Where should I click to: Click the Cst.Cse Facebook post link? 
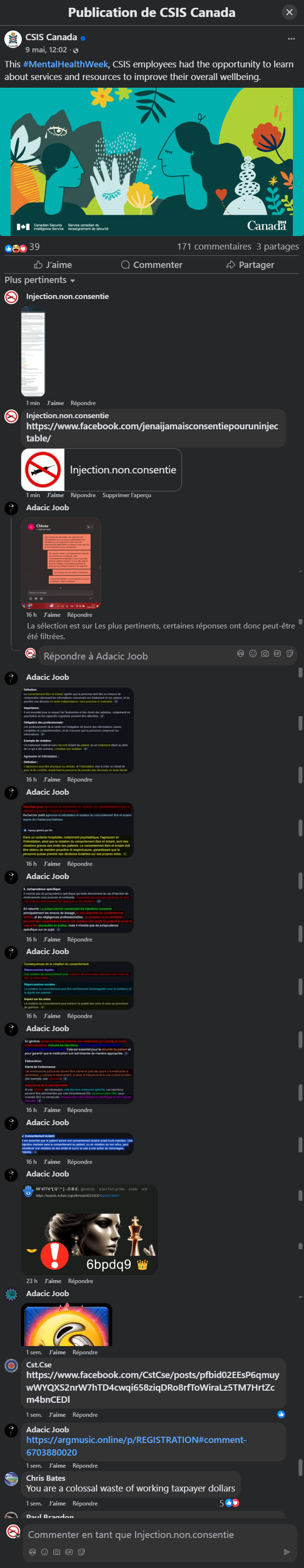pyautogui.click(x=152, y=1387)
